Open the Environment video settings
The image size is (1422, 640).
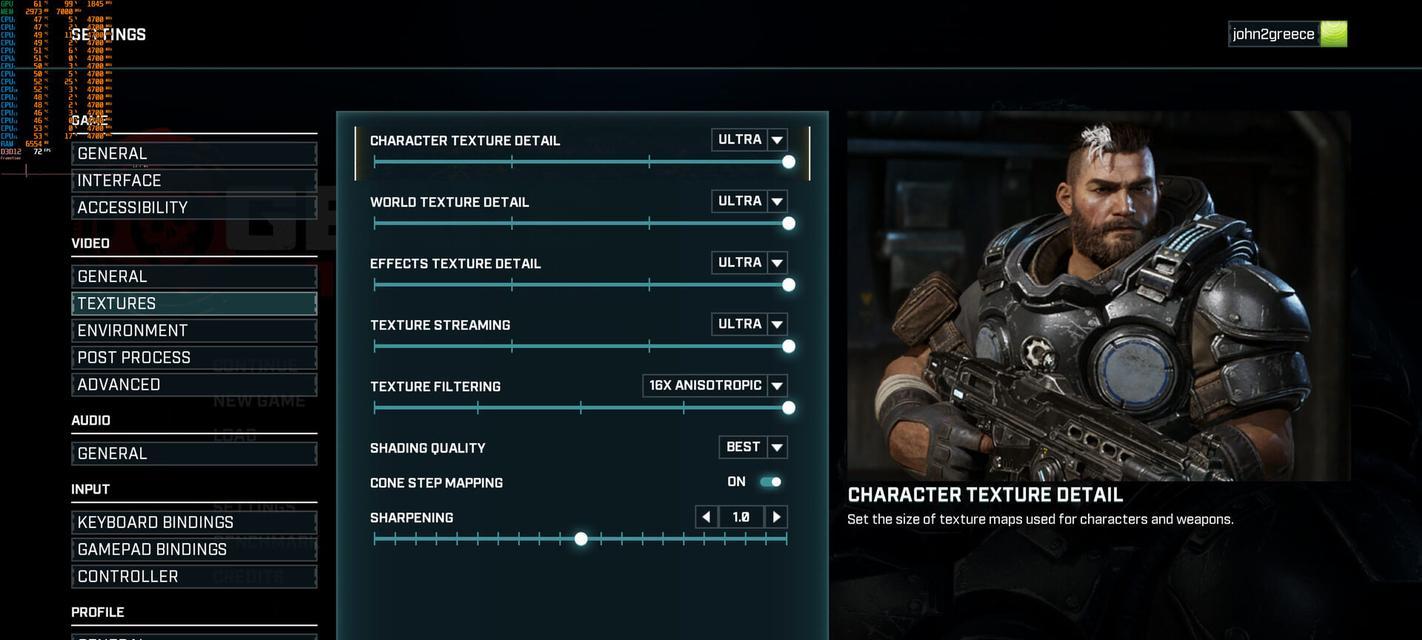point(194,330)
